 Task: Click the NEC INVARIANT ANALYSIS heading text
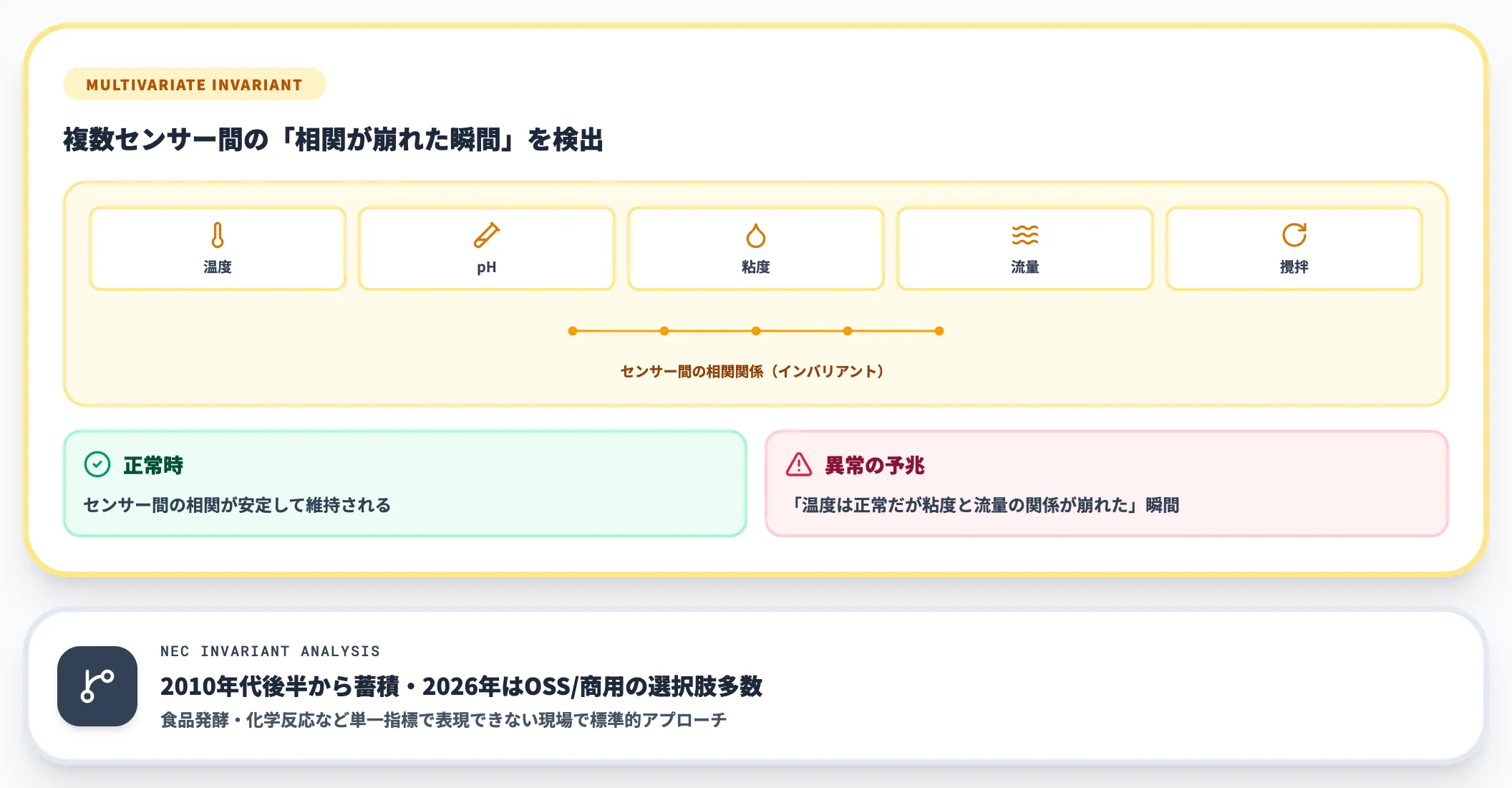270,651
